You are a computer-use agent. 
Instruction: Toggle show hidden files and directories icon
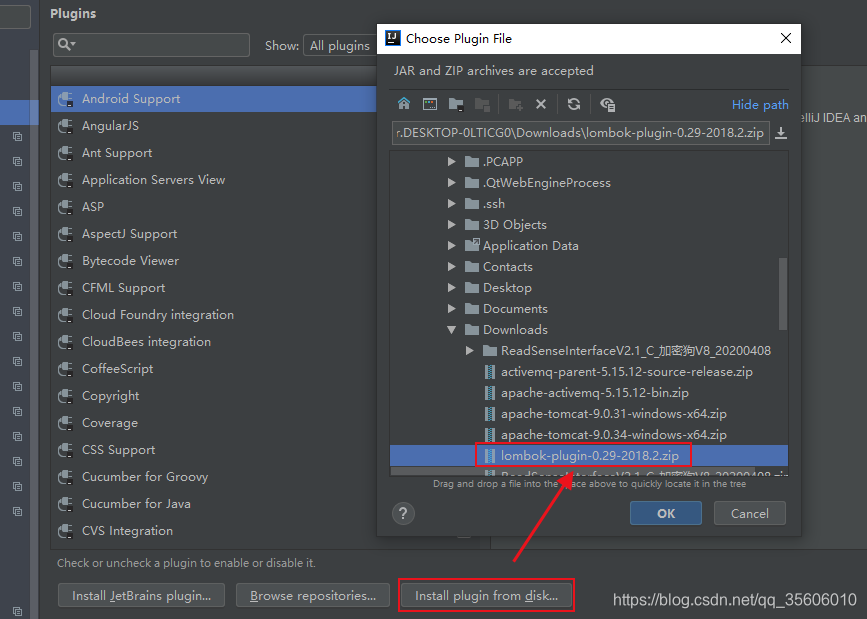point(608,104)
